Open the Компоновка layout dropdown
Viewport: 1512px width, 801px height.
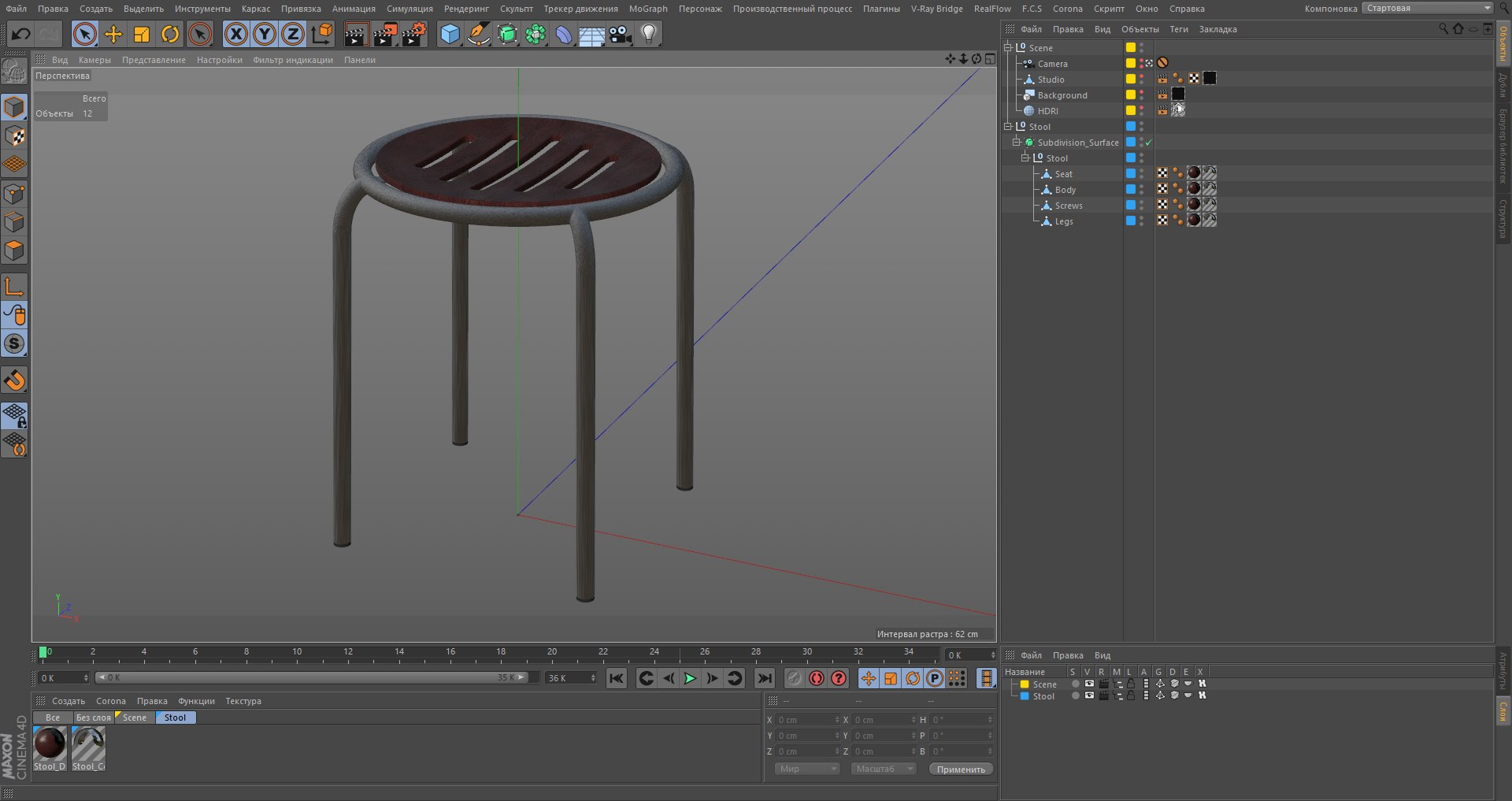pos(1429,8)
